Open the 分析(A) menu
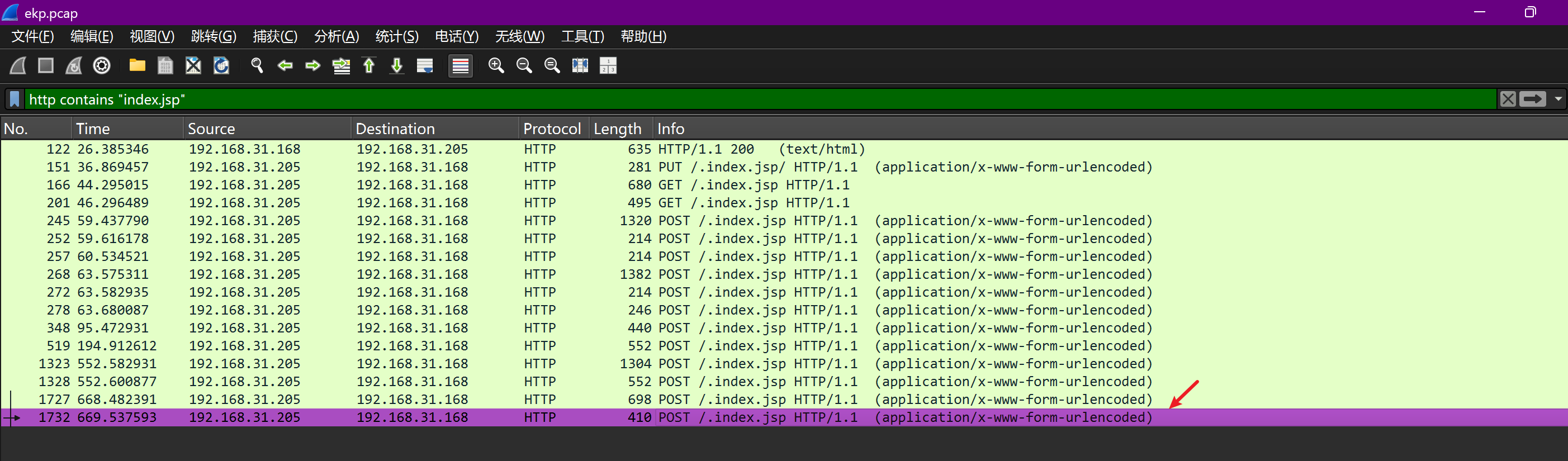 coord(336,36)
